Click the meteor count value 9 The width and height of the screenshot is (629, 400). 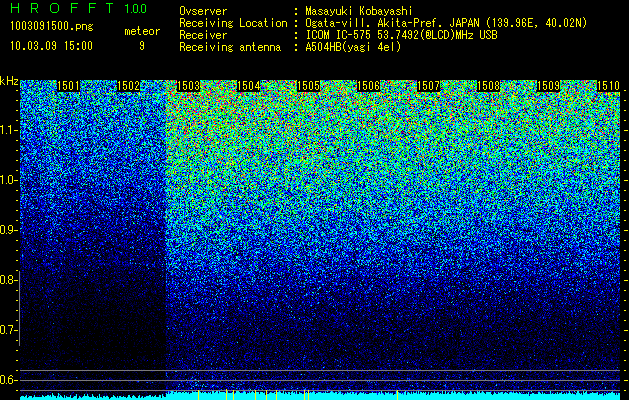[142, 46]
